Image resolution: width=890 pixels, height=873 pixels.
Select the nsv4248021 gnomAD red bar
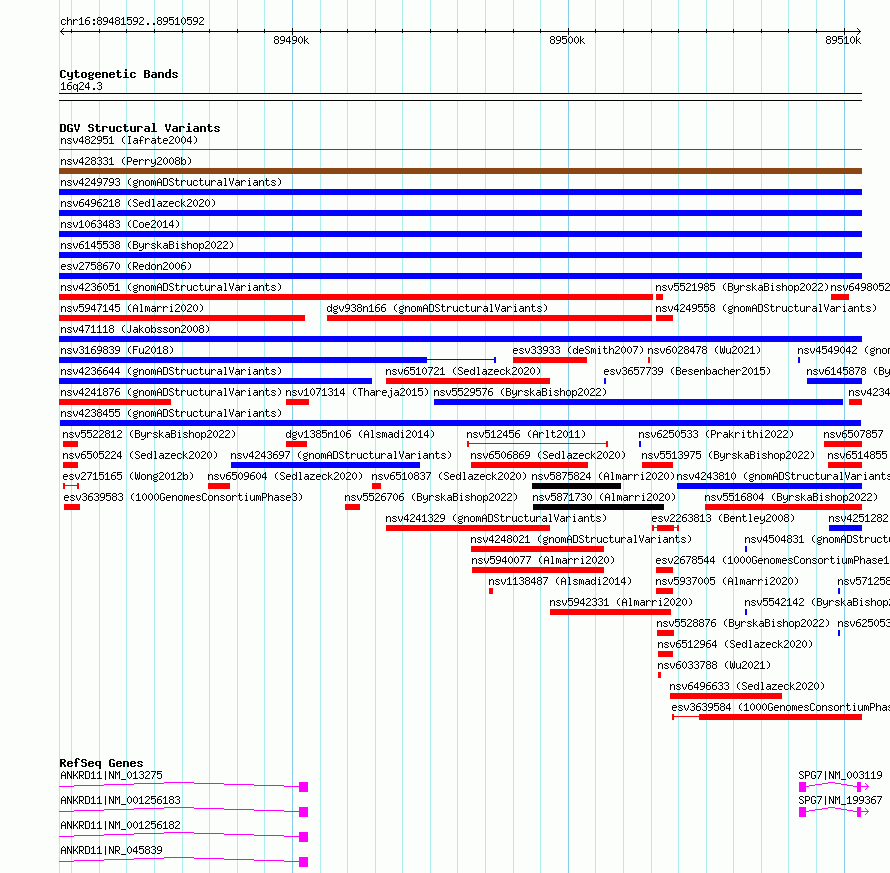coord(538,549)
